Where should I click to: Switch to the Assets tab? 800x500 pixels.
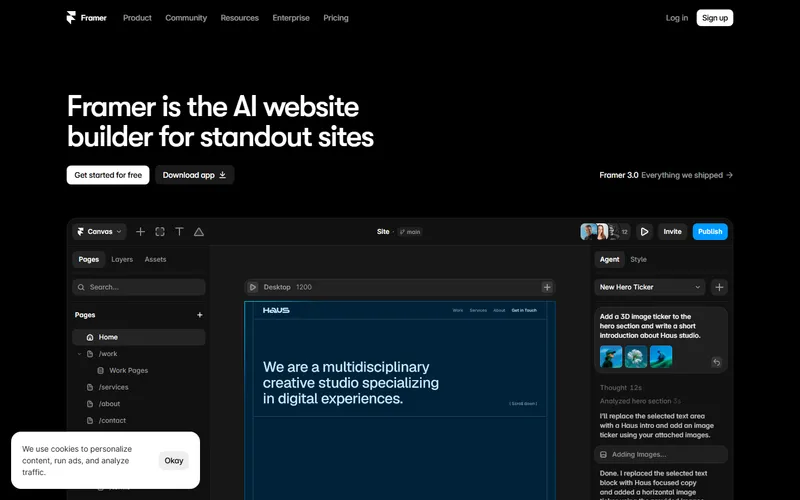coord(155,259)
